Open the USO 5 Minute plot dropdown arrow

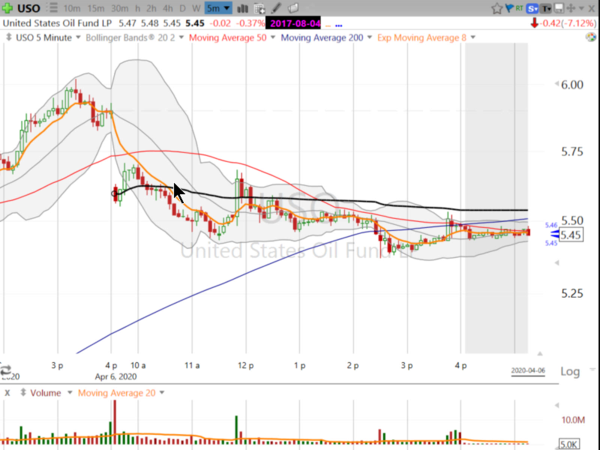(x=78, y=38)
